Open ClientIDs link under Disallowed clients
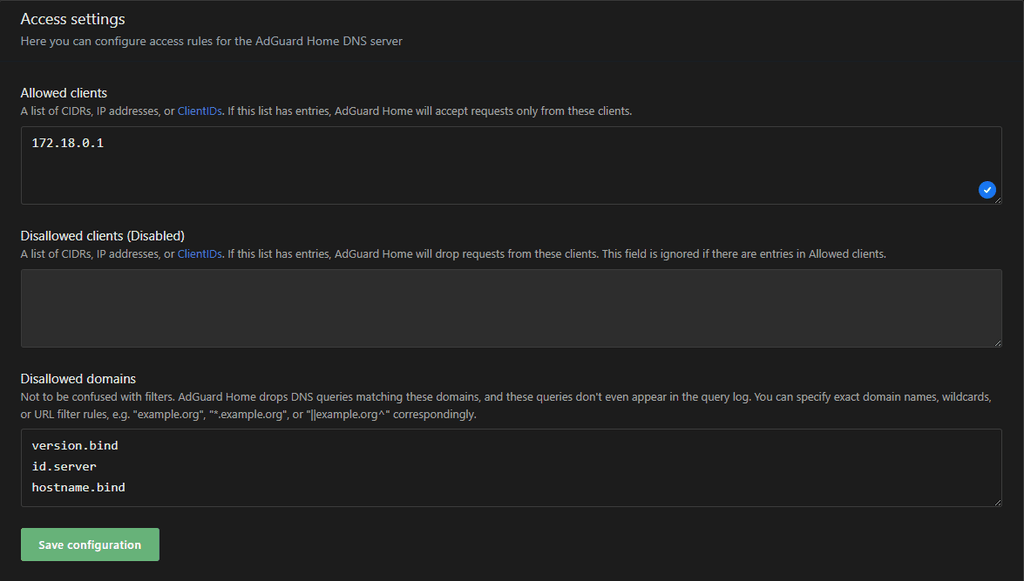 pos(199,254)
